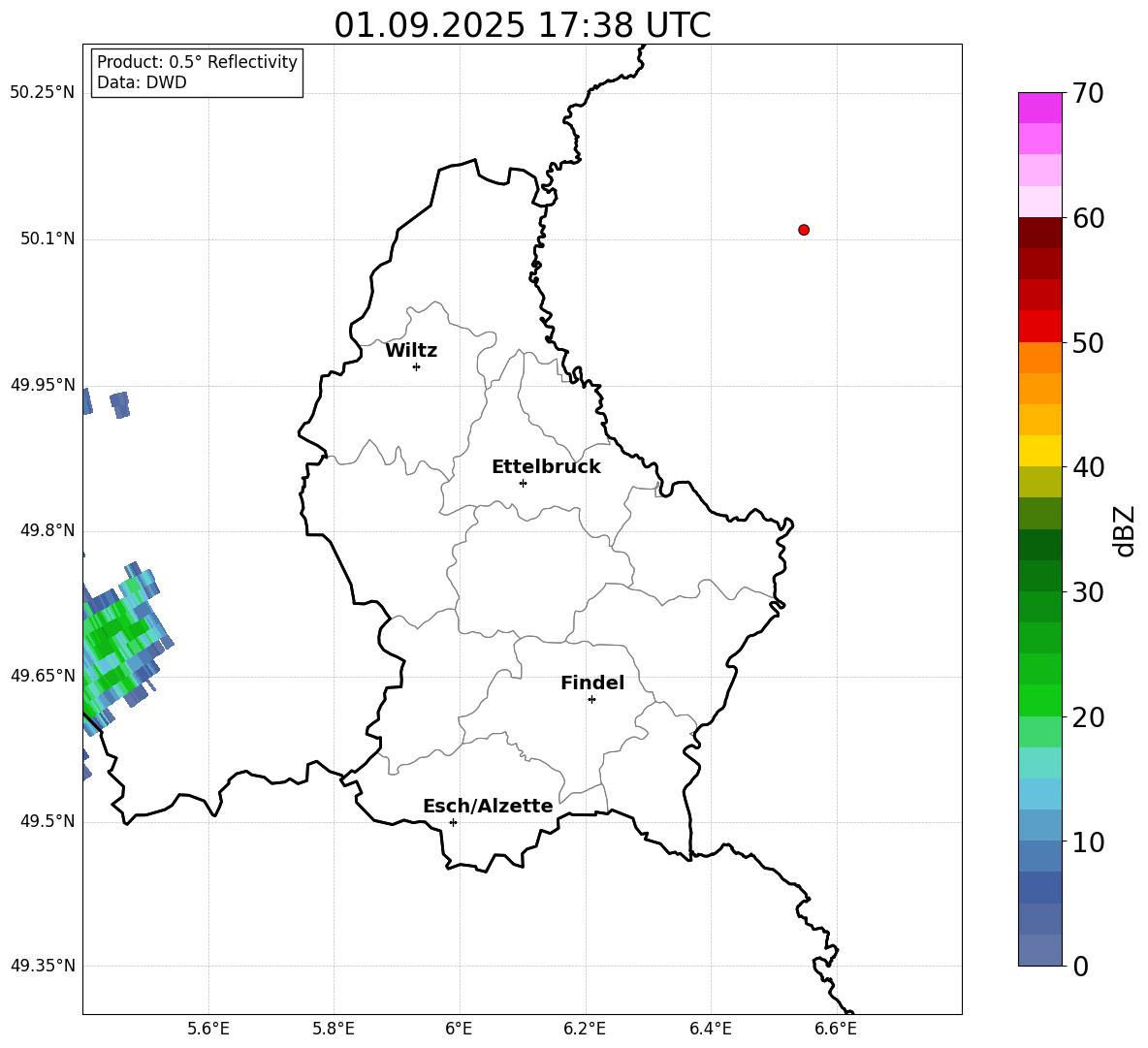
Task: Click the Wiltz station cross marker
Action: (417, 367)
